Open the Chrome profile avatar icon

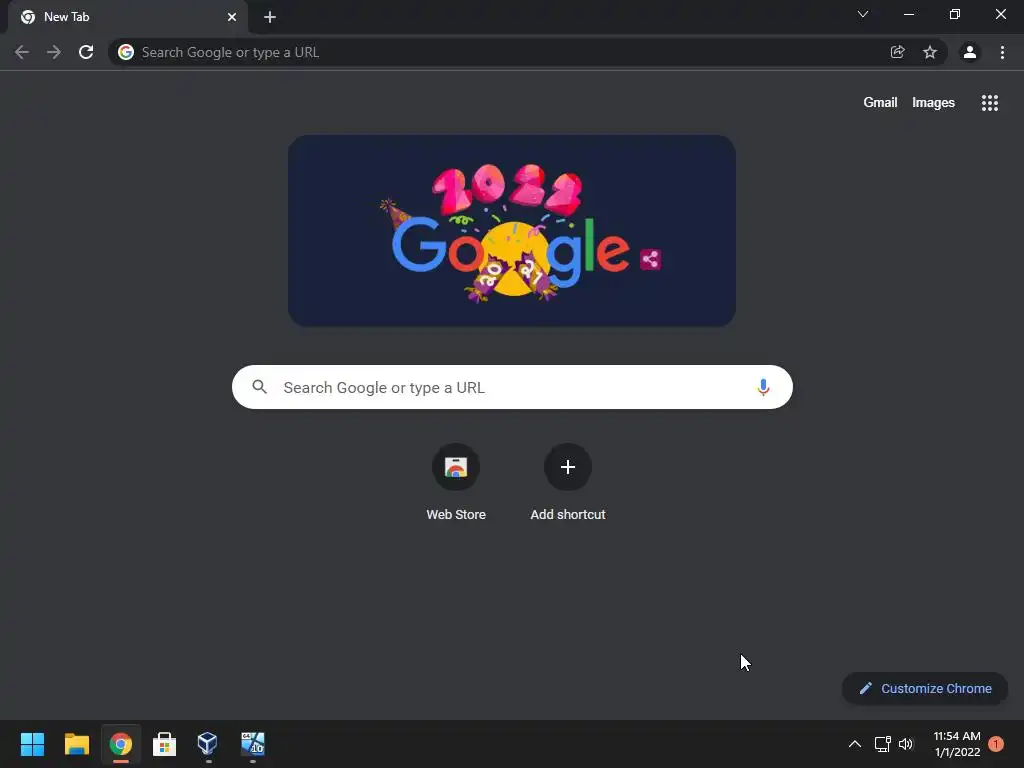(x=970, y=52)
